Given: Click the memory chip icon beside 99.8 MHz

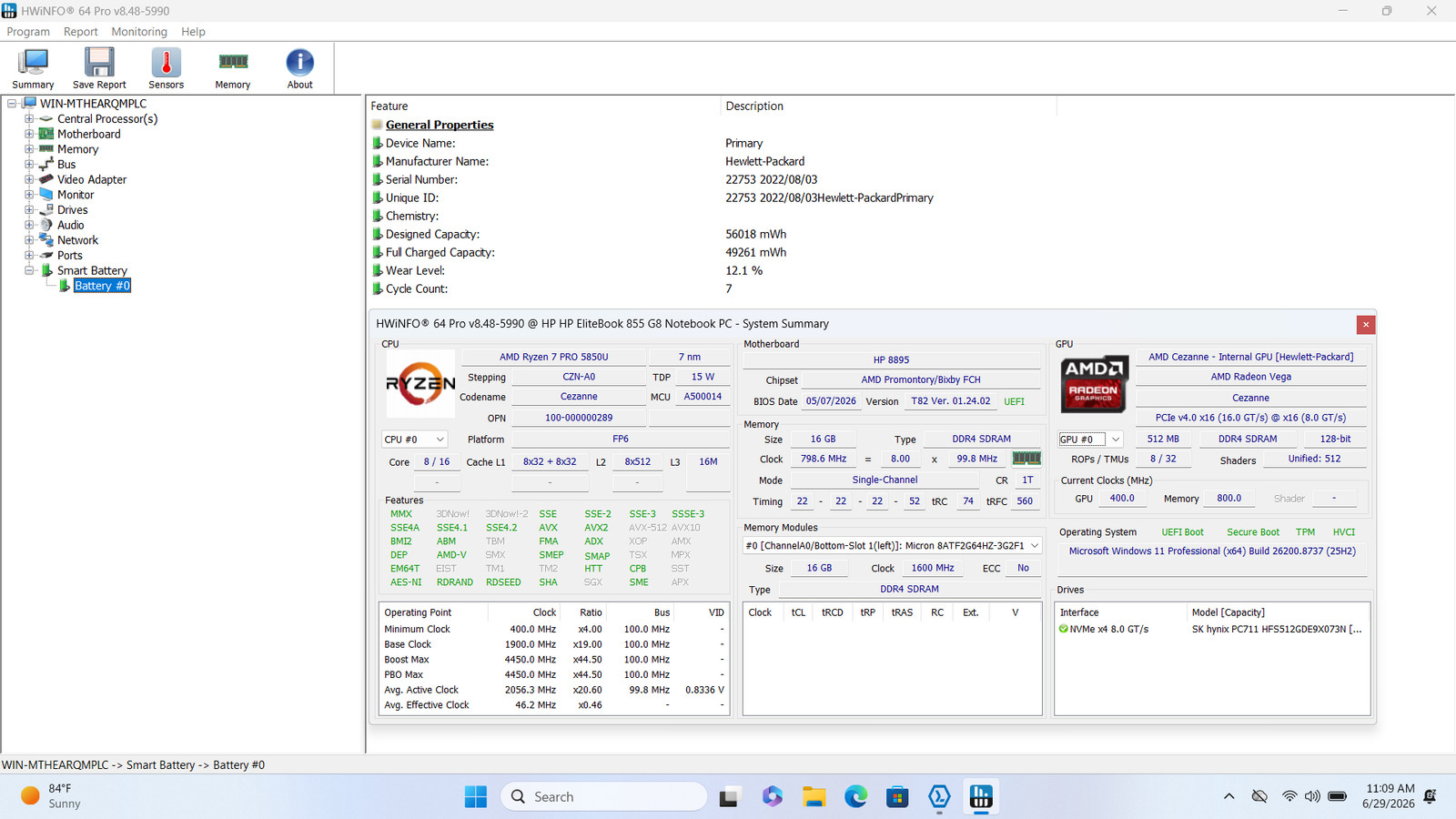Looking at the screenshot, I should [x=1026, y=459].
